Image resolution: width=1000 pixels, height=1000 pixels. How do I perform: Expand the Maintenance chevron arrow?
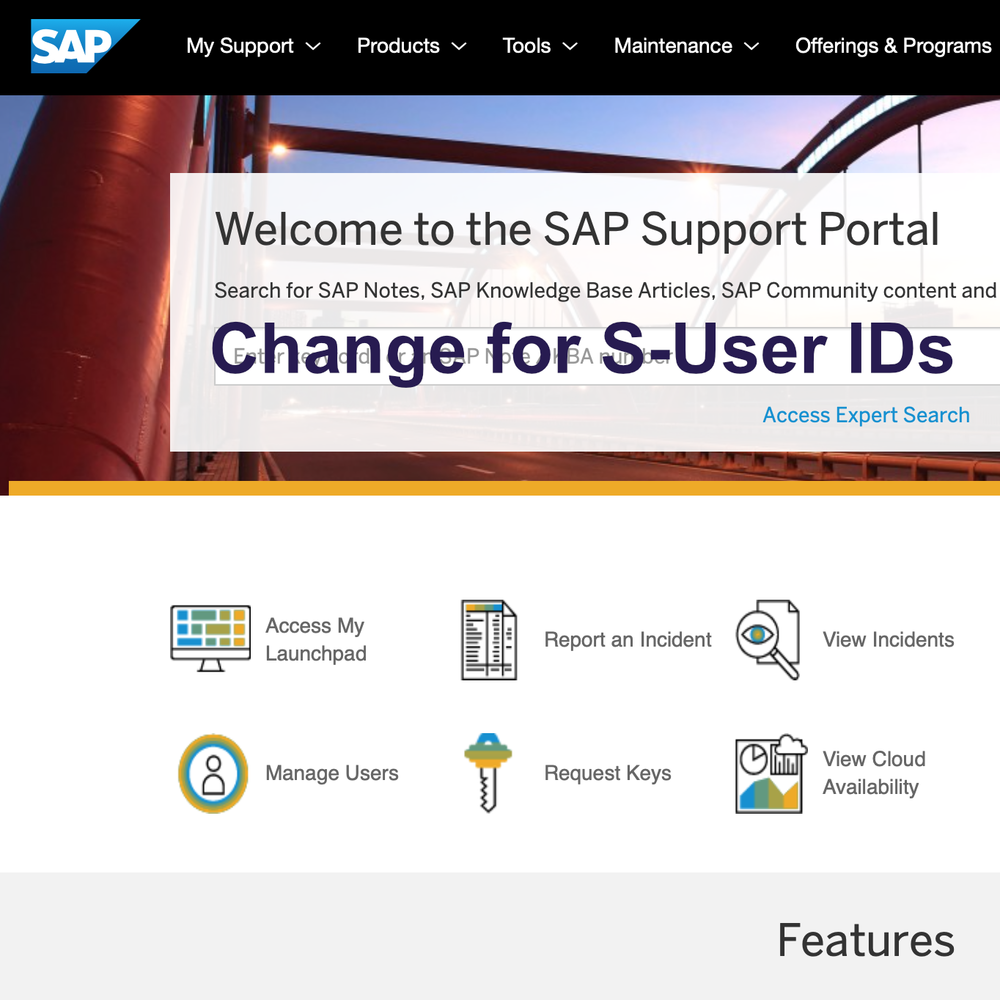752,46
